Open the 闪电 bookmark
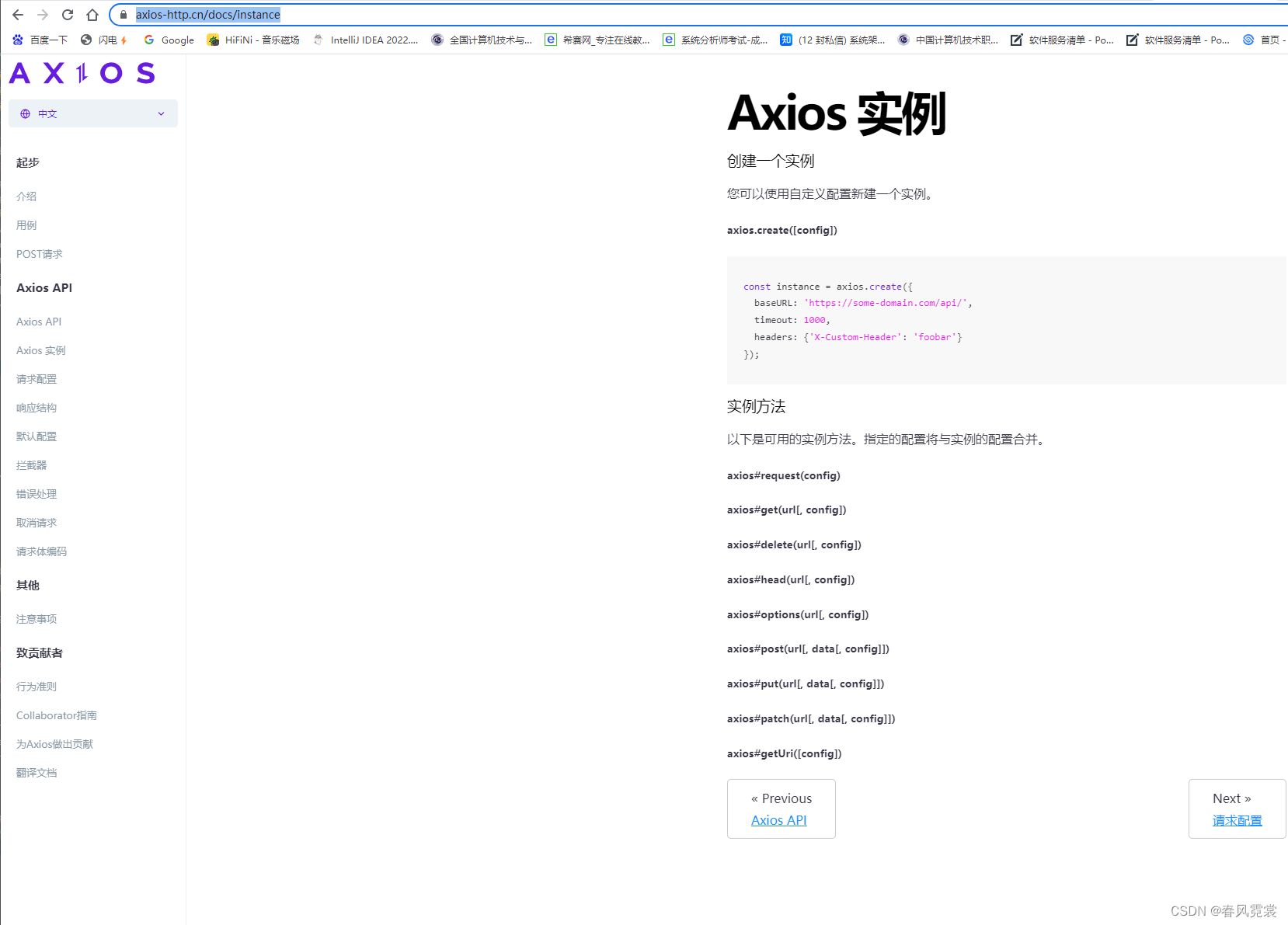 pos(104,40)
